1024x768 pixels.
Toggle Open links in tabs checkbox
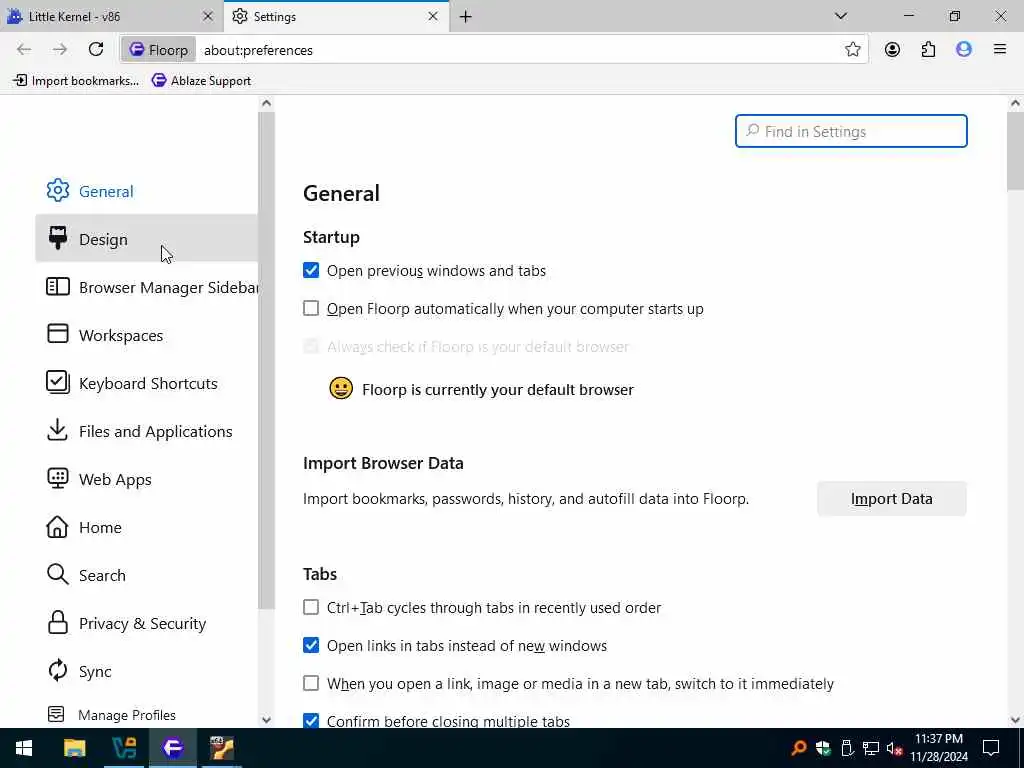pos(311,645)
